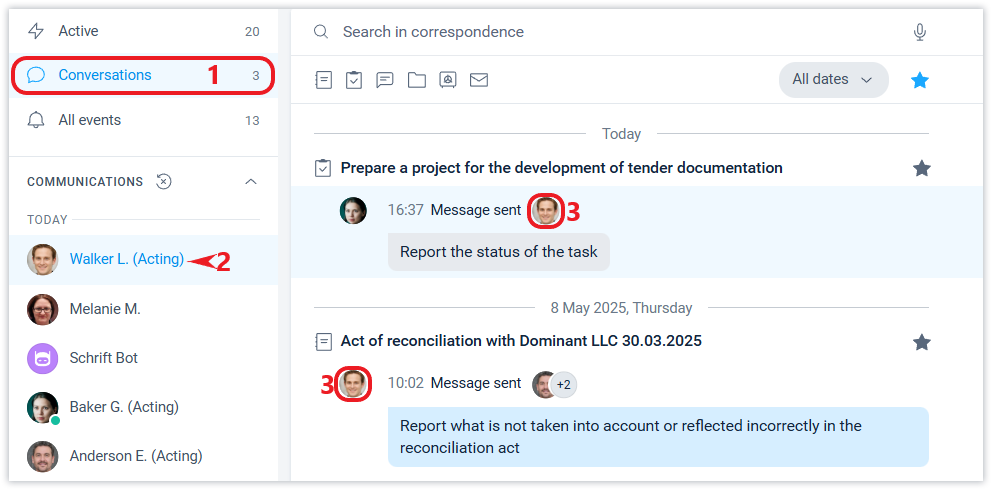992x490 pixels.
Task: Click the tasks filter clipboard icon
Action: pos(353,80)
